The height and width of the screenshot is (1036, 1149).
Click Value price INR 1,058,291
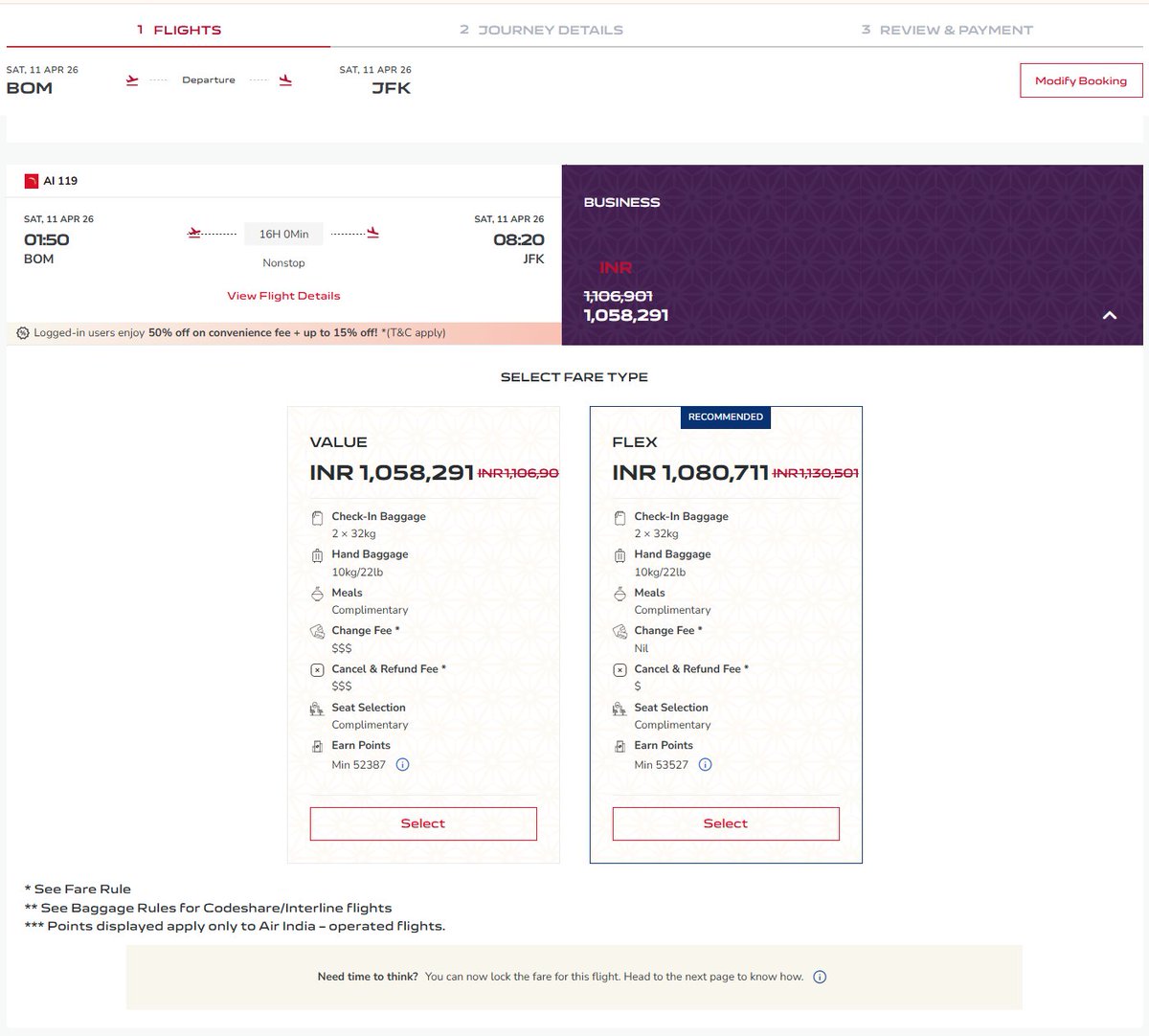(x=393, y=472)
